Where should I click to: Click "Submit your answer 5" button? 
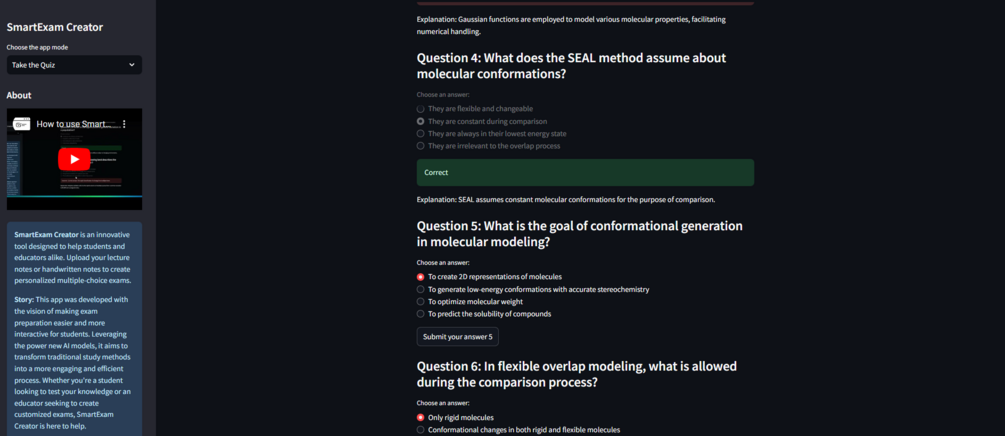457,337
